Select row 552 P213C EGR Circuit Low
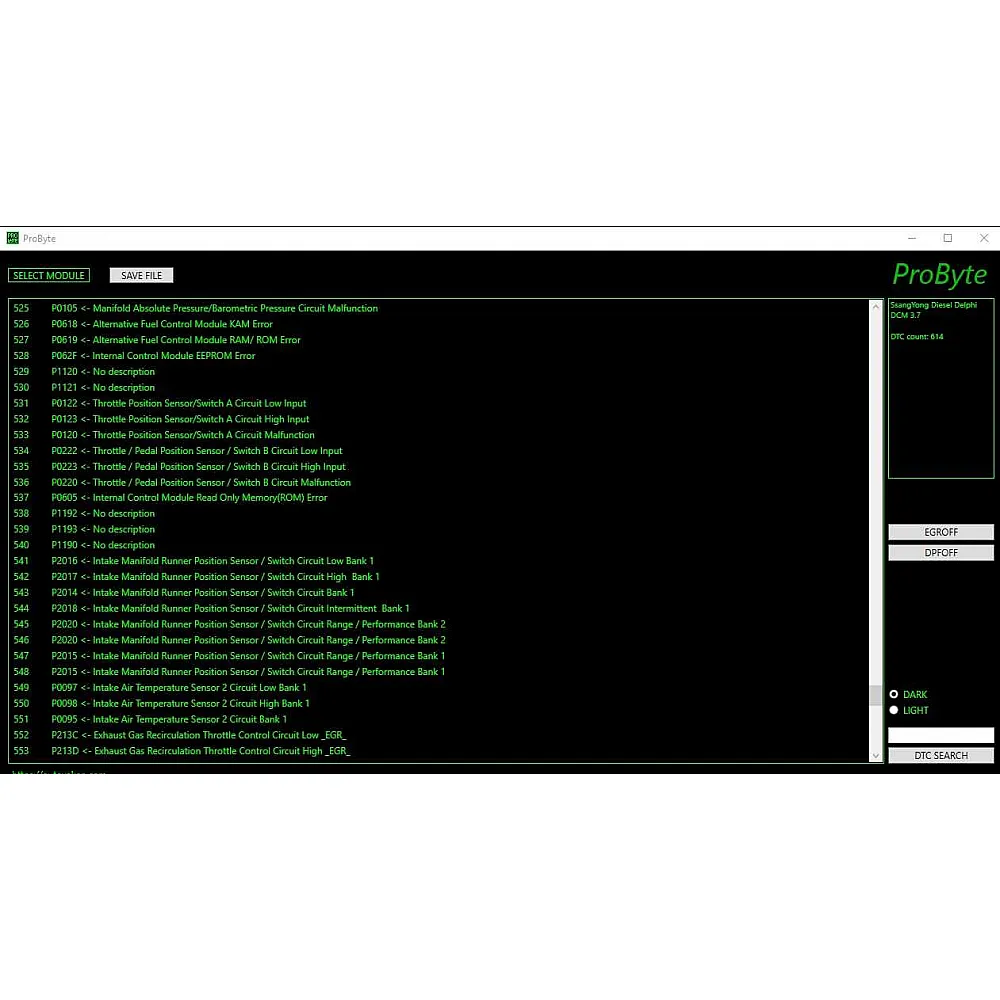 [x=199, y=735]
